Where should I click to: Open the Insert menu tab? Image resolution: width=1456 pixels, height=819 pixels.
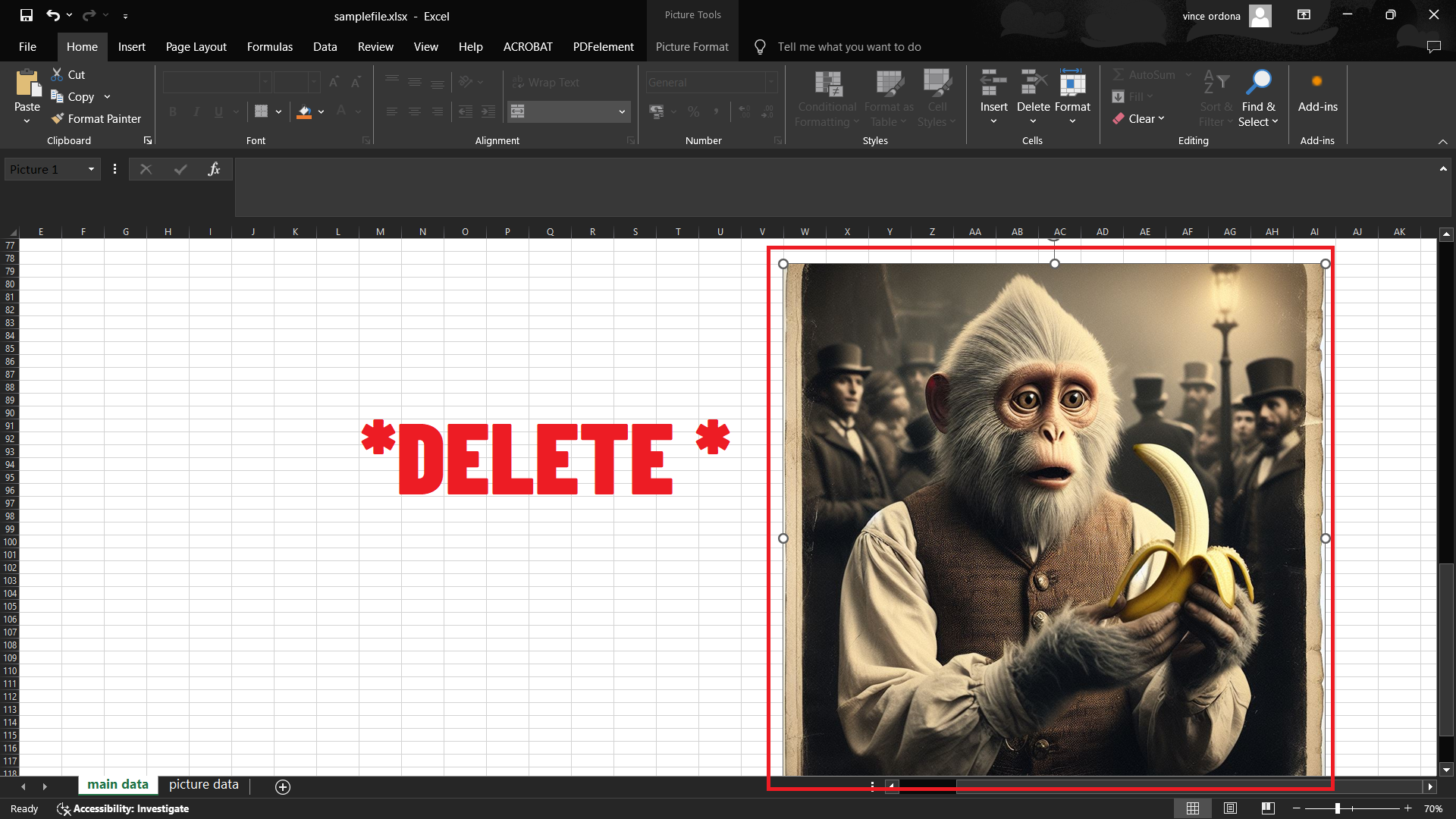tap(131, 47)
